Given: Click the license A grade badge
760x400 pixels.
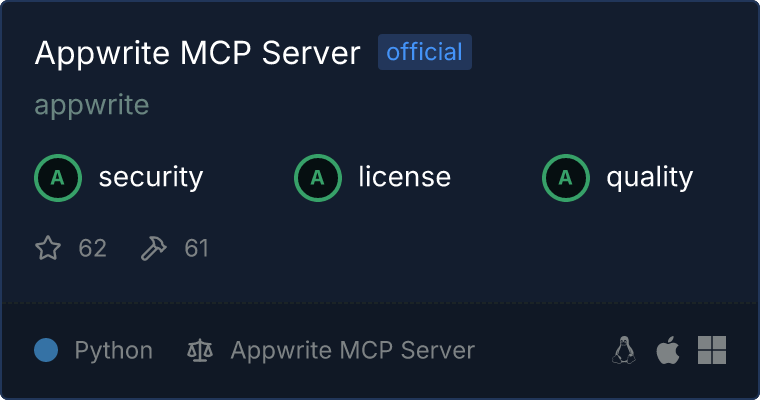Looking at the screenshot, I should (x=318, y=178).
